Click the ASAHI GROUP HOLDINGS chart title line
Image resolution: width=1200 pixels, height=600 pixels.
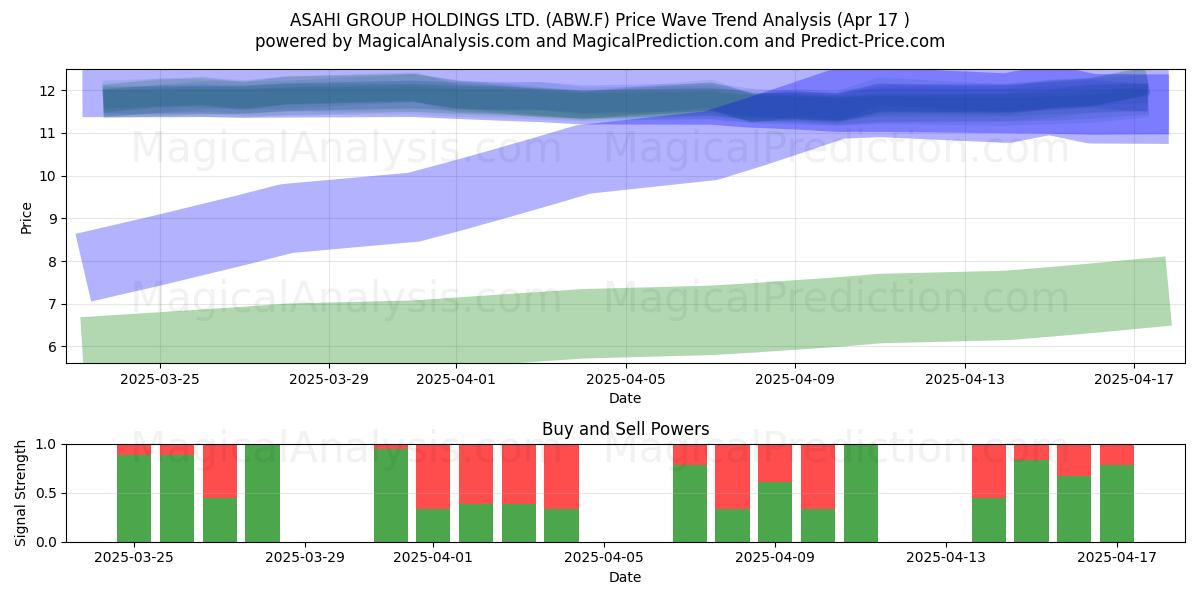(x=600, y=20)
